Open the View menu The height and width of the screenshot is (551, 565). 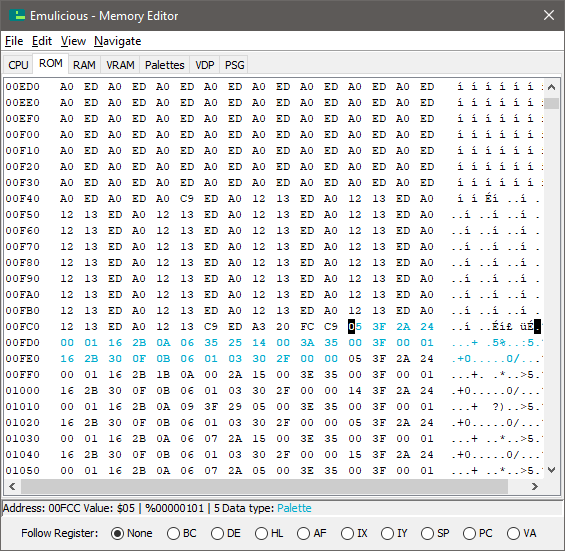(x=73, y=41)
